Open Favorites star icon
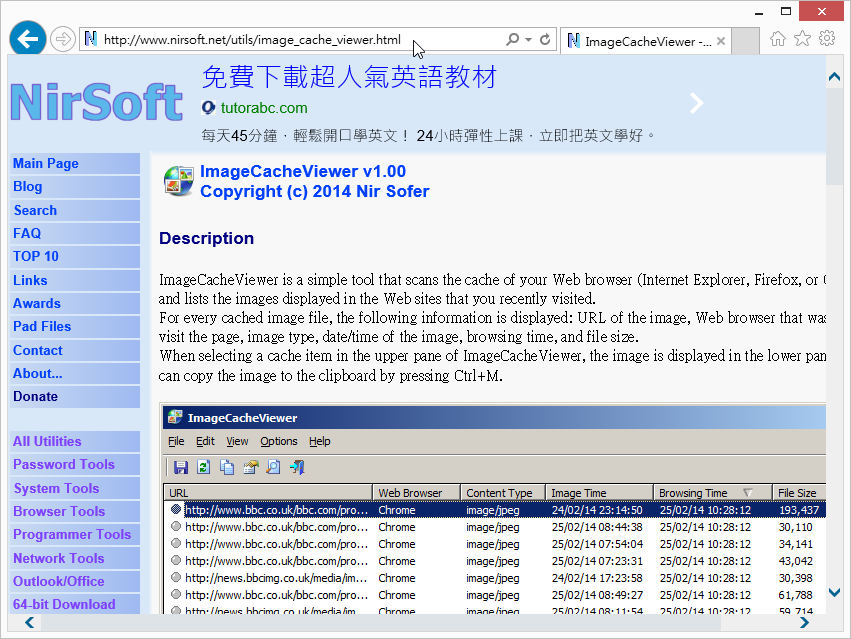Viewport: 851px width, 639px height. (802, 39)
